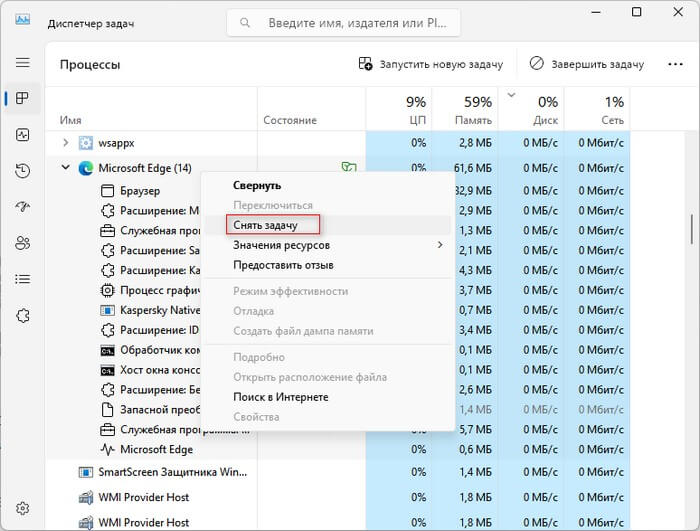Click the Расширение: Sa puzzle icon

pyautogui.click(x=107, y=251)
